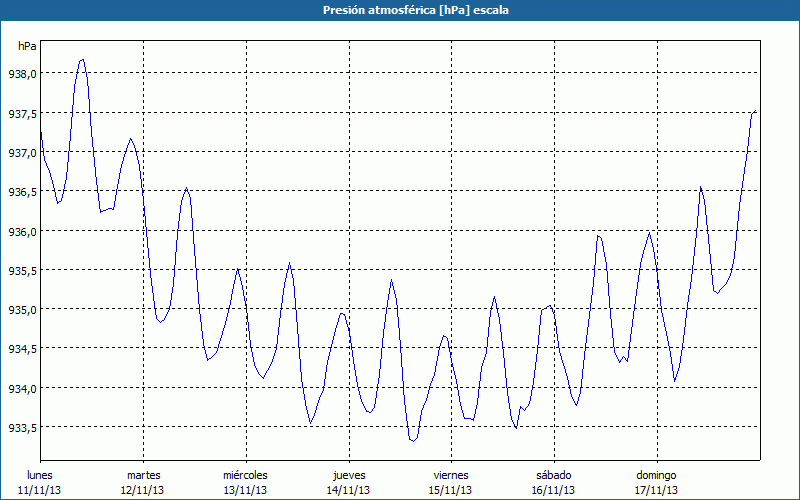This screenshot has height=500, width=800.
Task: Click the 'viernes' day label
Action: pos(451,475)
